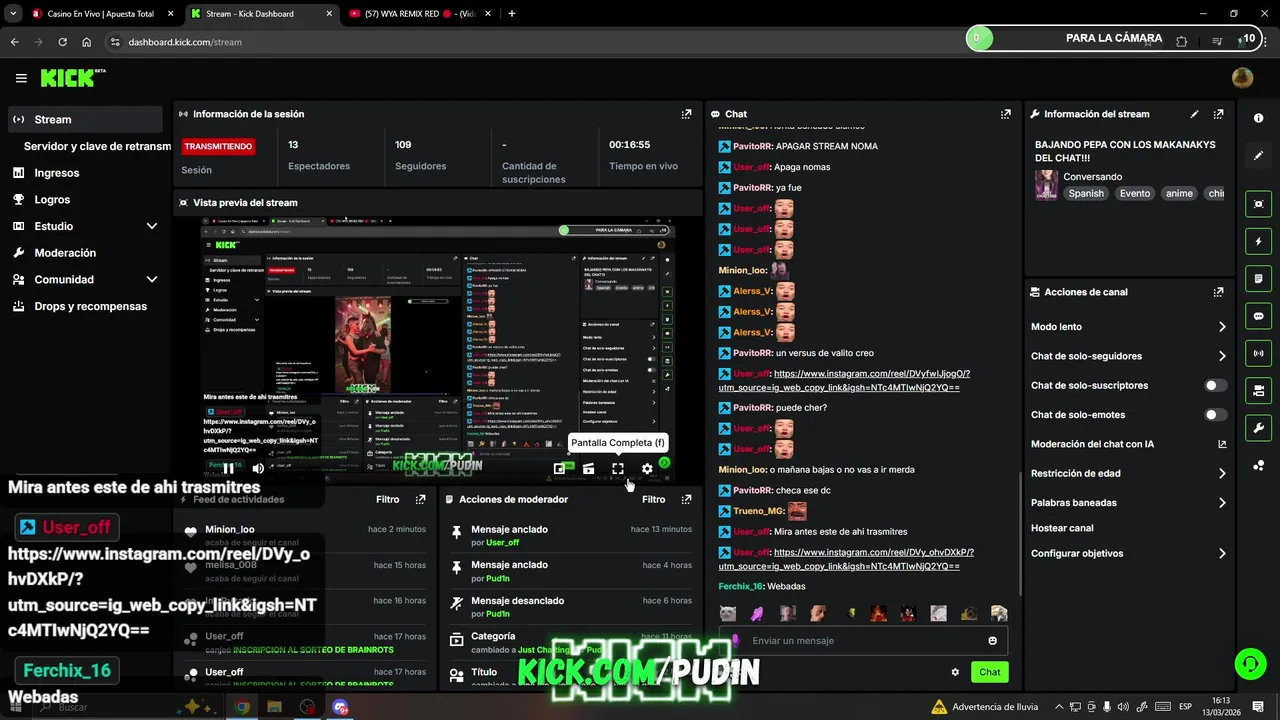This screenshot has width=1280, height=720.
Task: Open the green support headset bubble
Action: point(1248,663)
